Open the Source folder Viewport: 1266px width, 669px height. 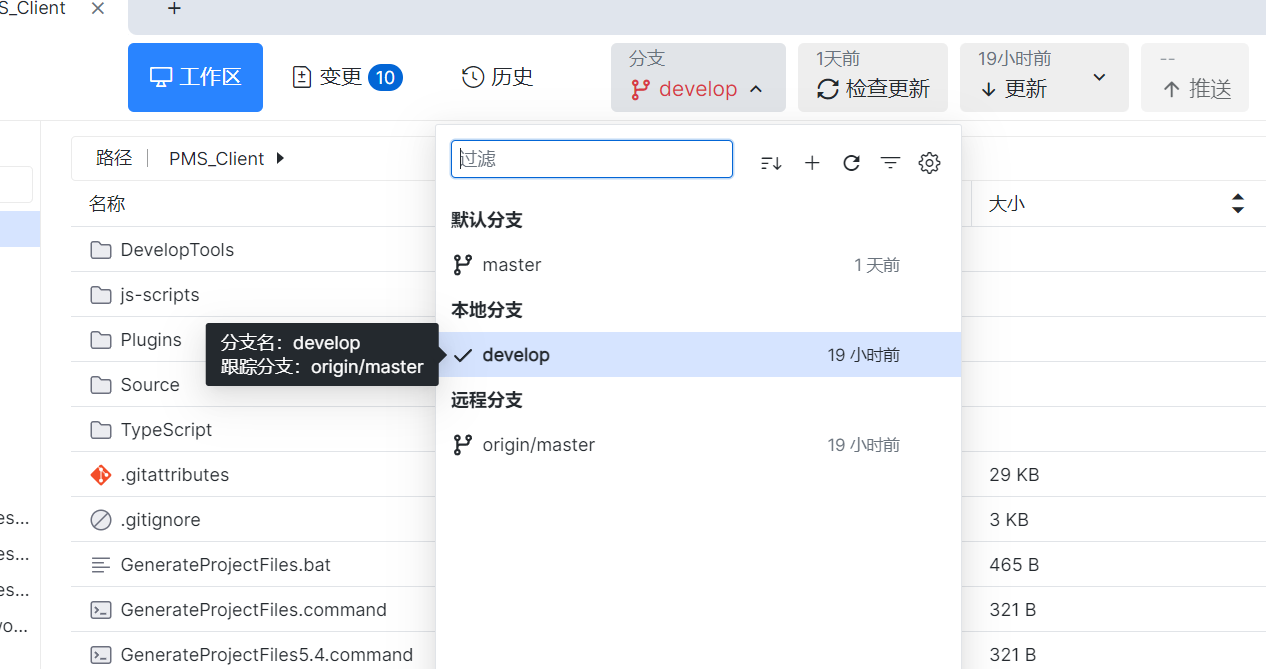(x=150, y=385)
